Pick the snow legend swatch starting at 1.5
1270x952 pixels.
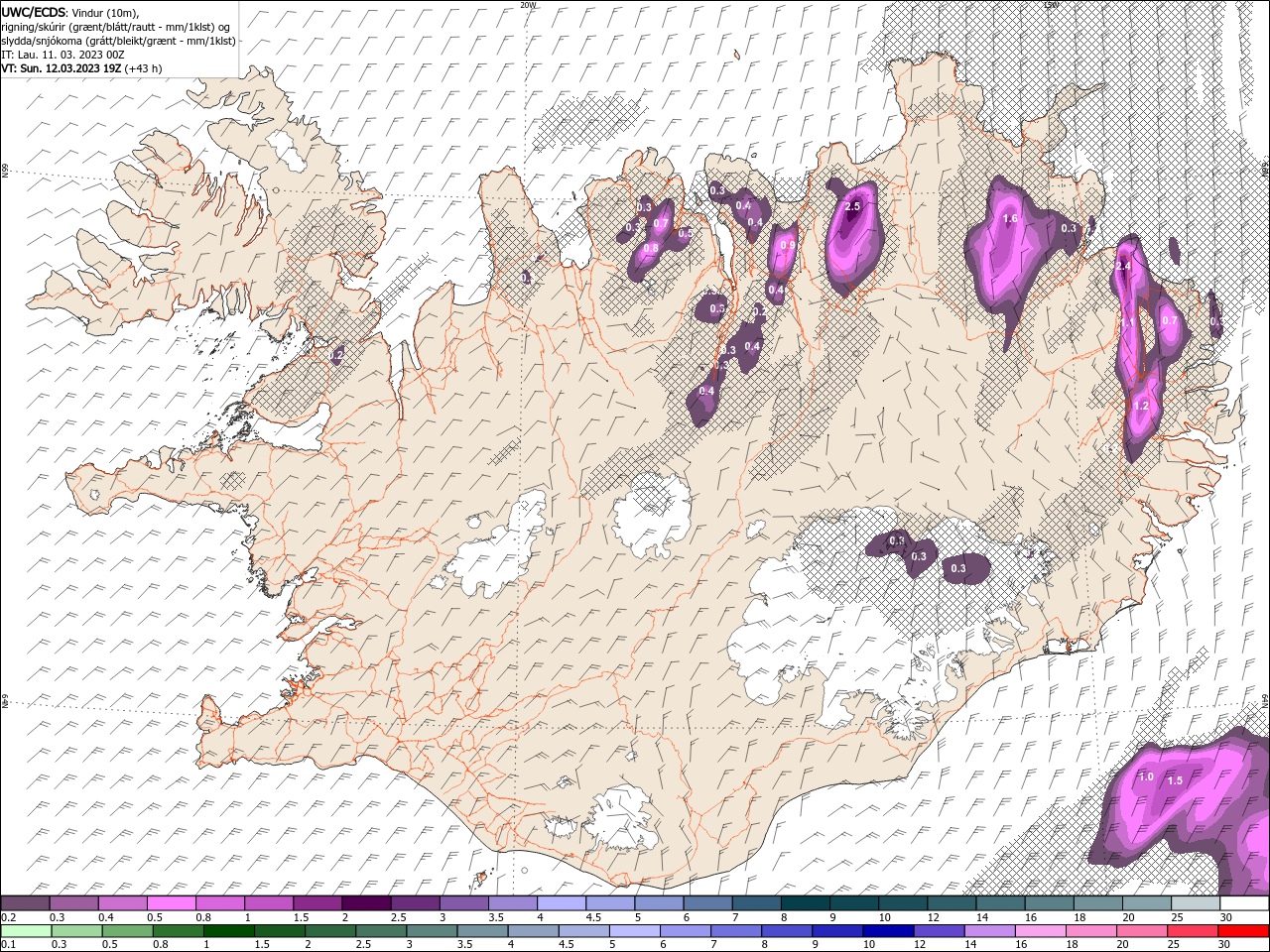317,903
